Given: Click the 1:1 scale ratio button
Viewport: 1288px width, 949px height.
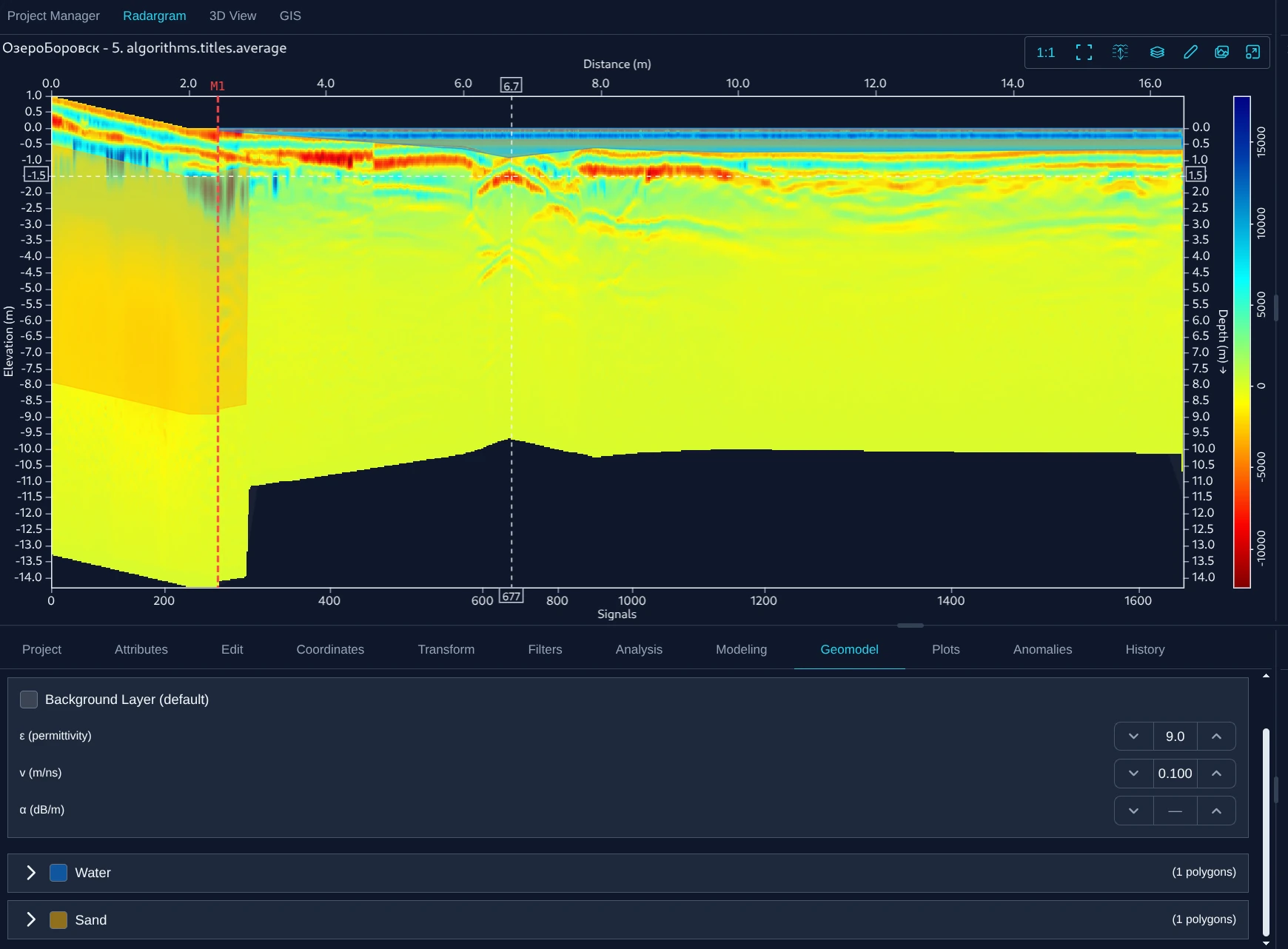Looking at the screenshot, I should (1045, 53).
